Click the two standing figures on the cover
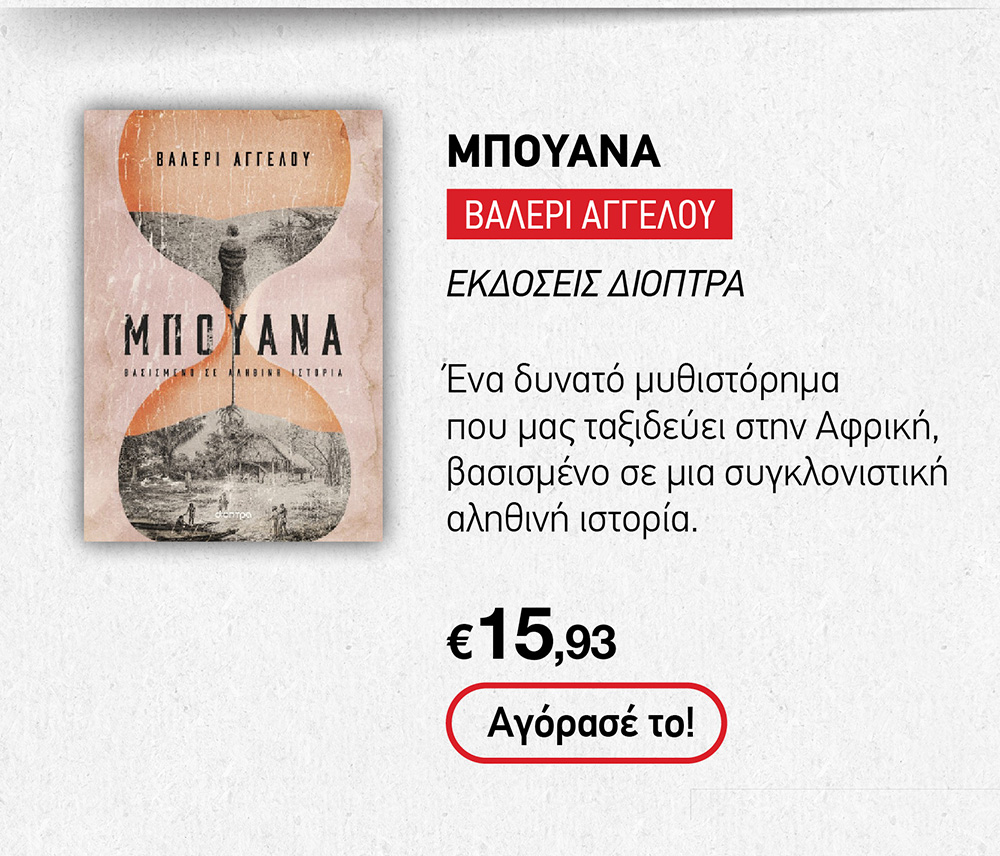Screen dimensions: 1000x856 (x=279, y=520)
